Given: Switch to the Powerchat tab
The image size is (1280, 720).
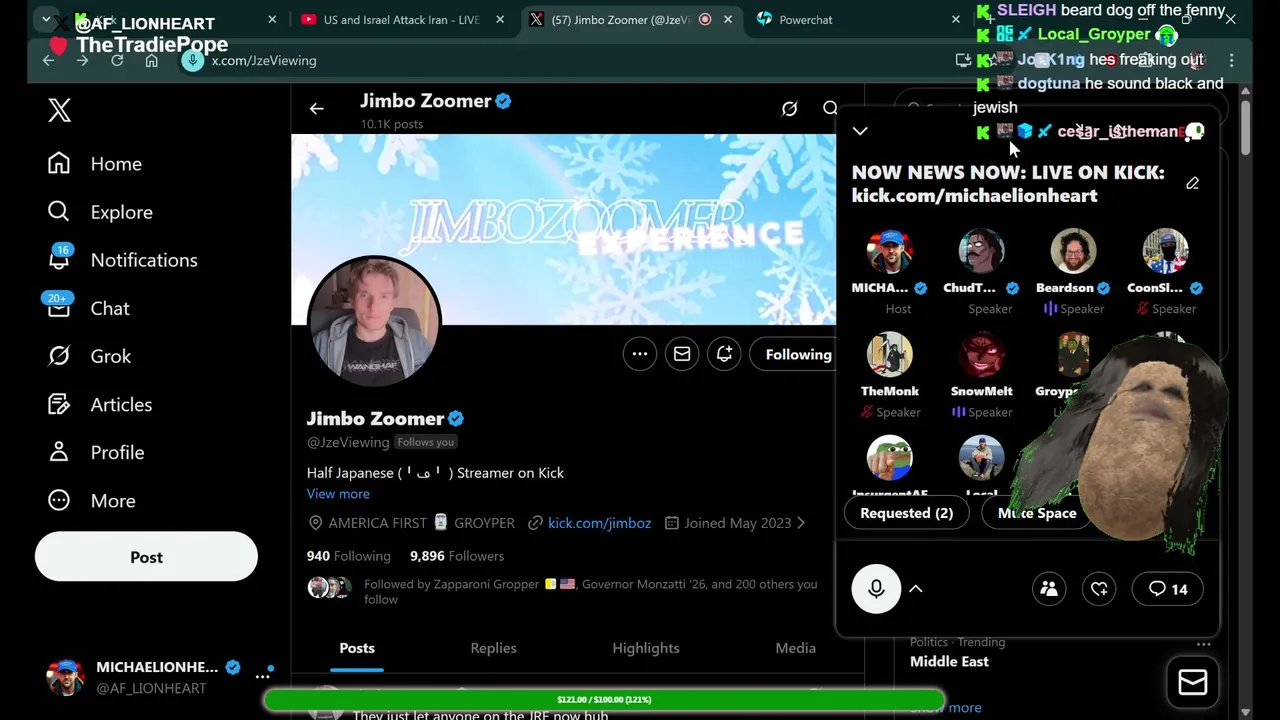Looking at the screenshot, I should (858, 20).
